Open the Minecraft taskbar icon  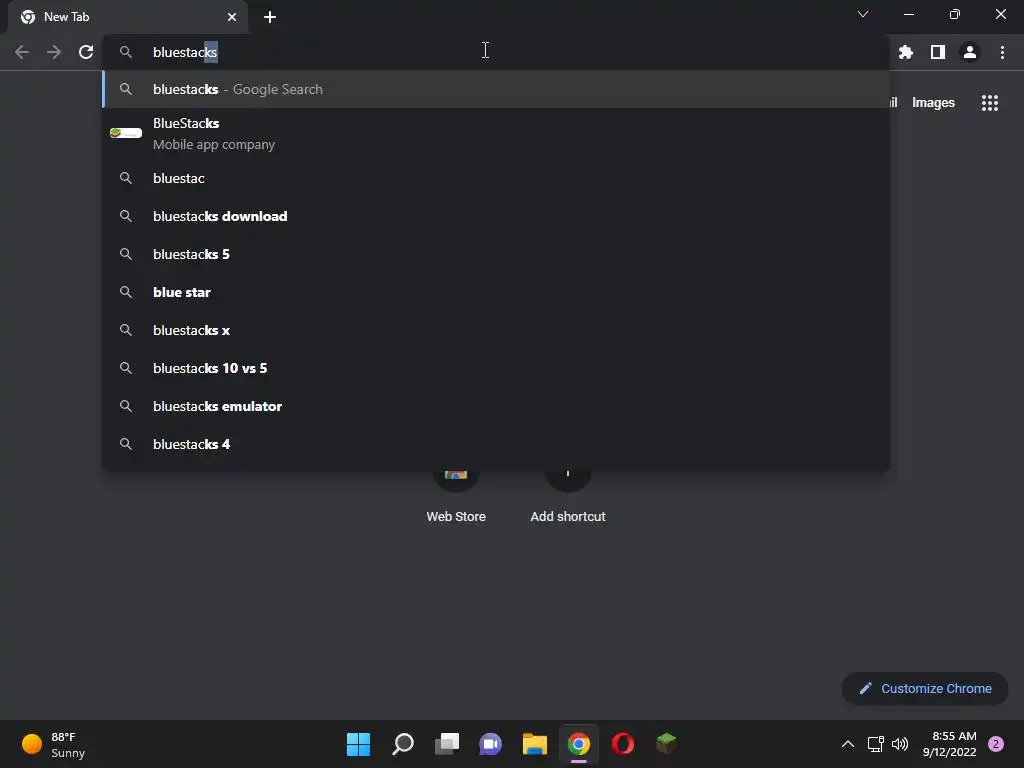point(666,743)
